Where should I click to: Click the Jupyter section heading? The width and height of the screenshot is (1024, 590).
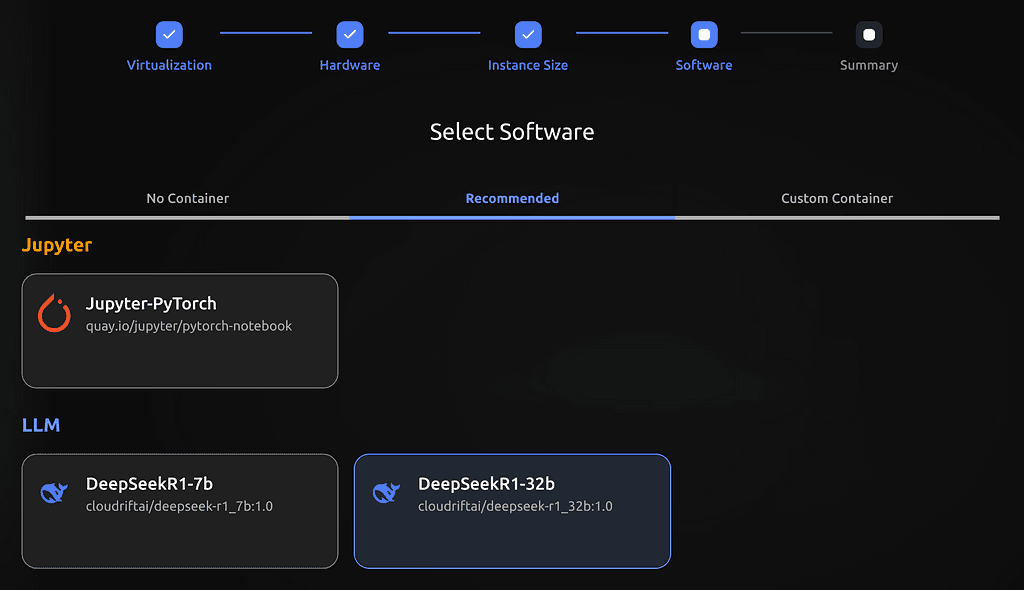point(57,246)
